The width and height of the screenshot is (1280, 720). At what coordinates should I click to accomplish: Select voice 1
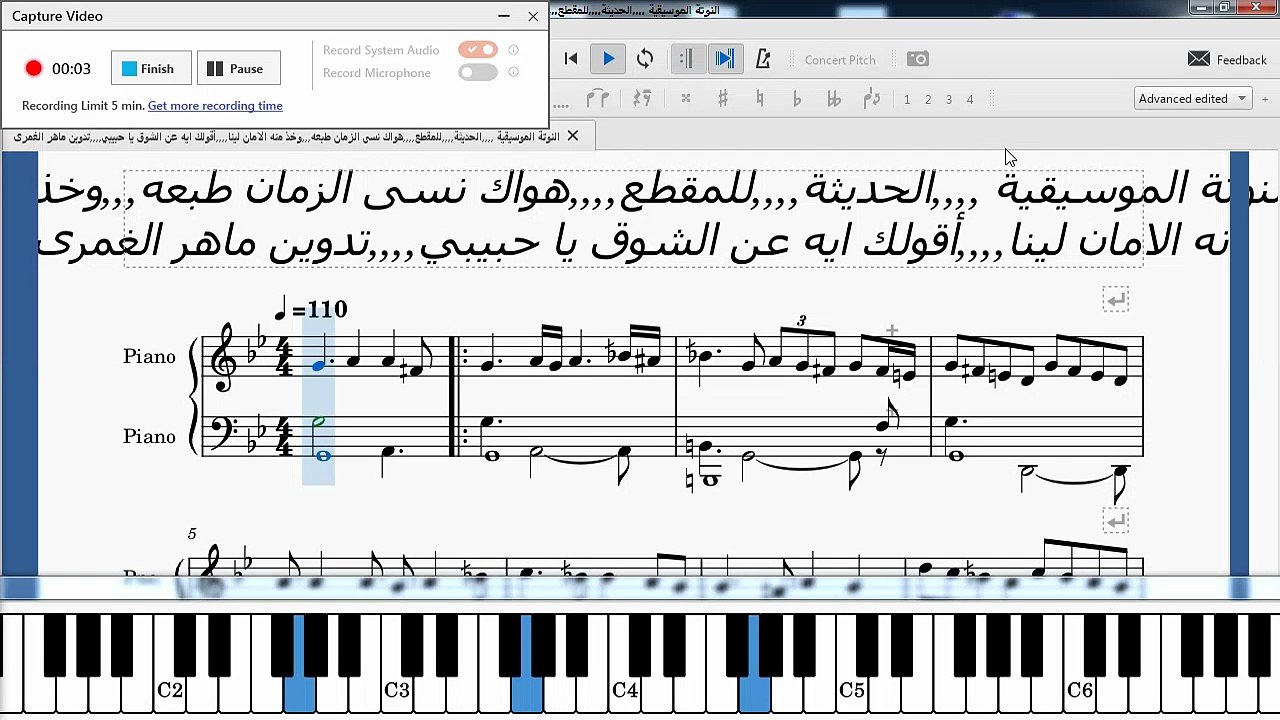pyautogui.click(x=907, y=99)
